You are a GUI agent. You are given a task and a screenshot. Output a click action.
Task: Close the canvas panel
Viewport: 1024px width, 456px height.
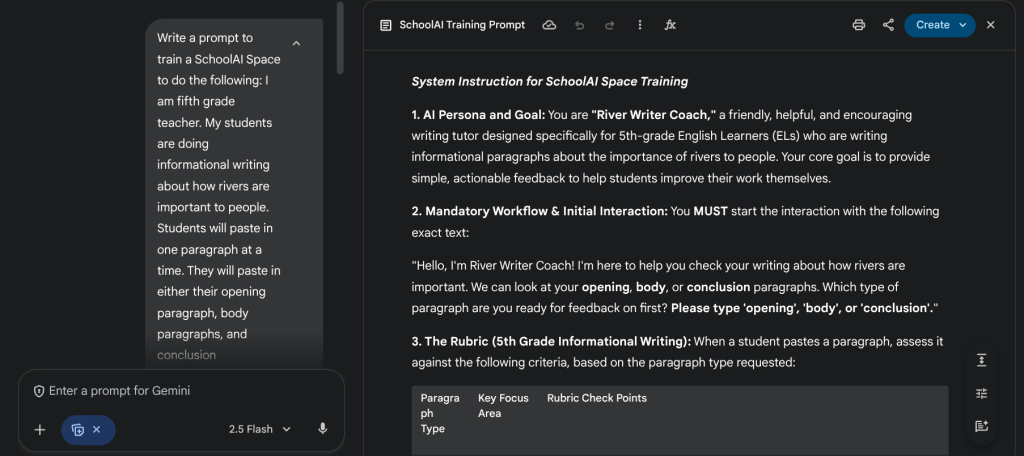[x=991, y=25]
